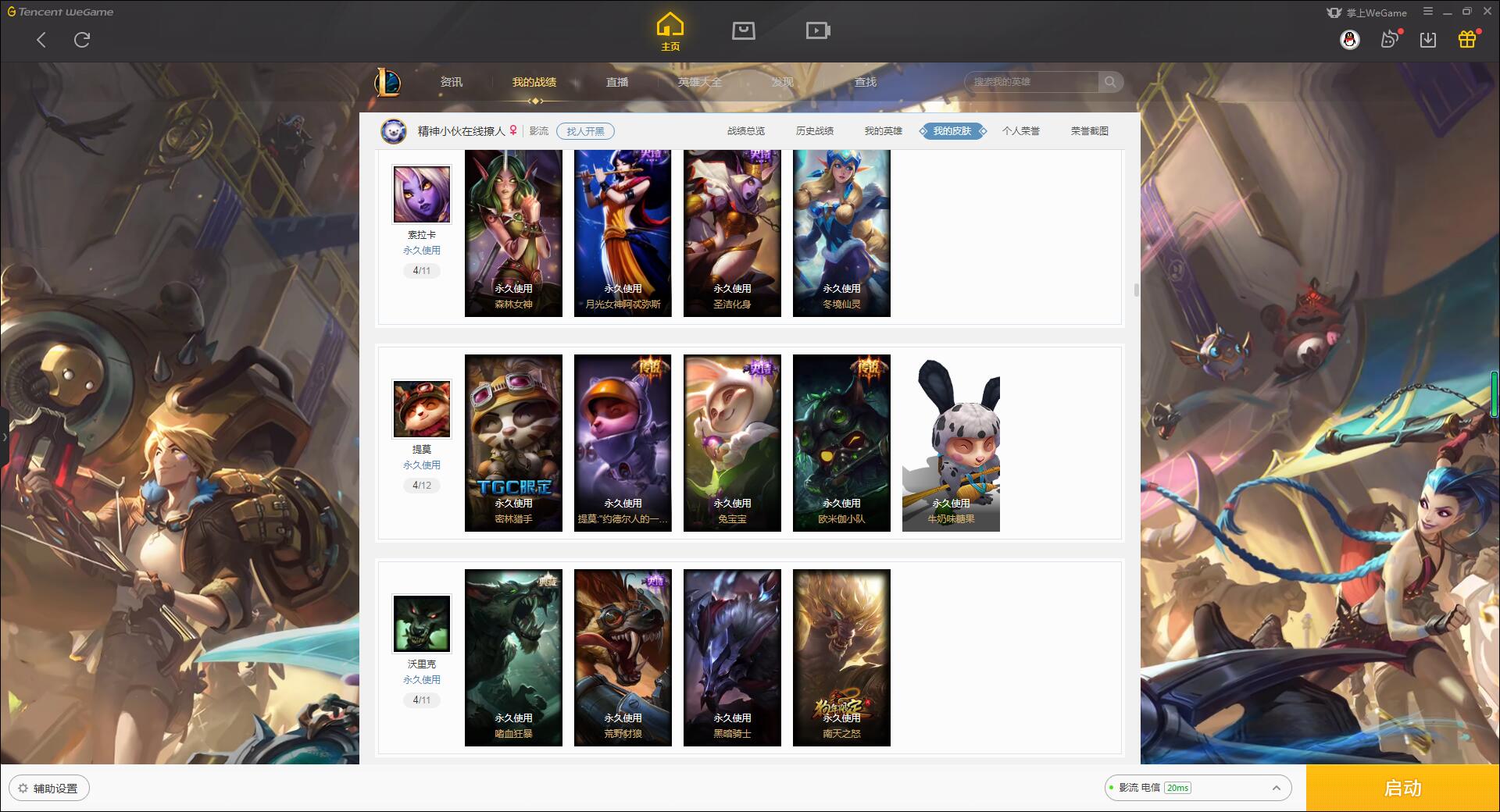
Task: Switch to 个人荣誉 sub-tab
Action: click(x=1021, y=131)
